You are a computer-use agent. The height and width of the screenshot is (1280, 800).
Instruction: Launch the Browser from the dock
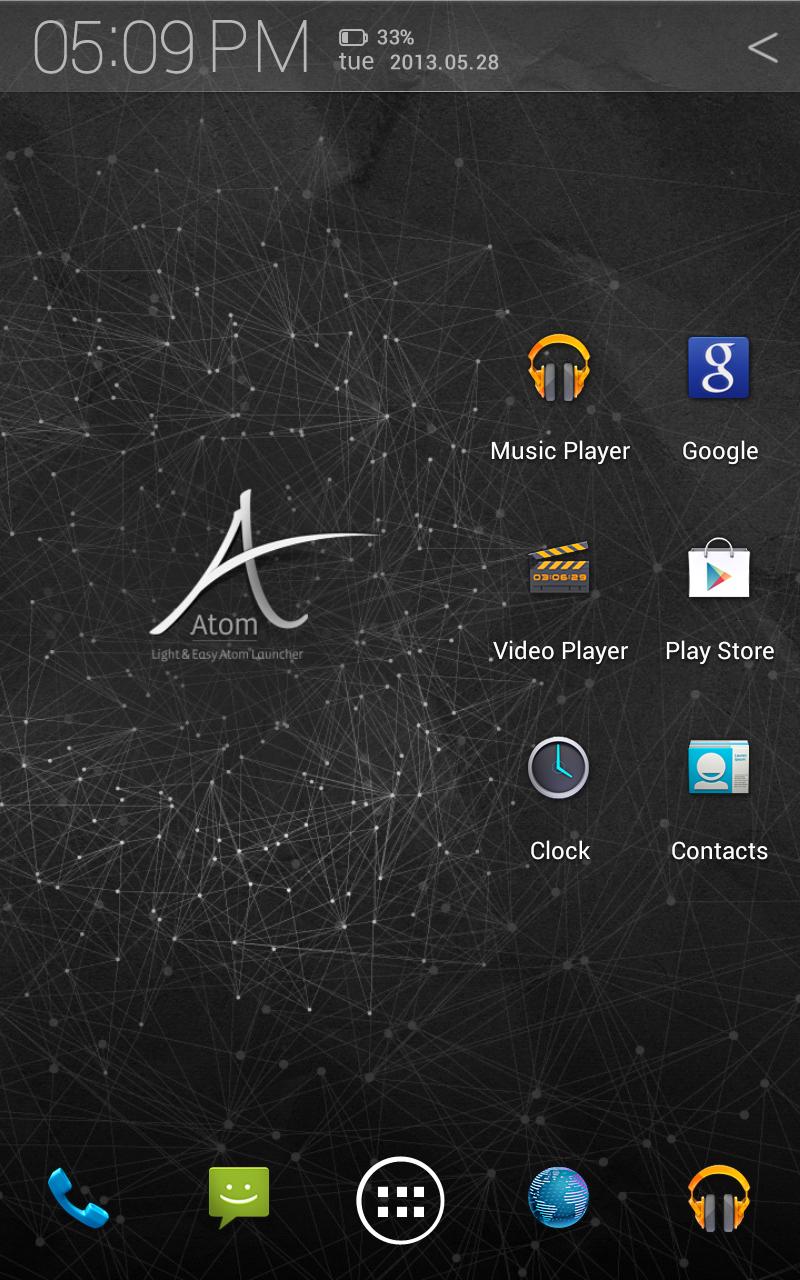[560, 1198]
